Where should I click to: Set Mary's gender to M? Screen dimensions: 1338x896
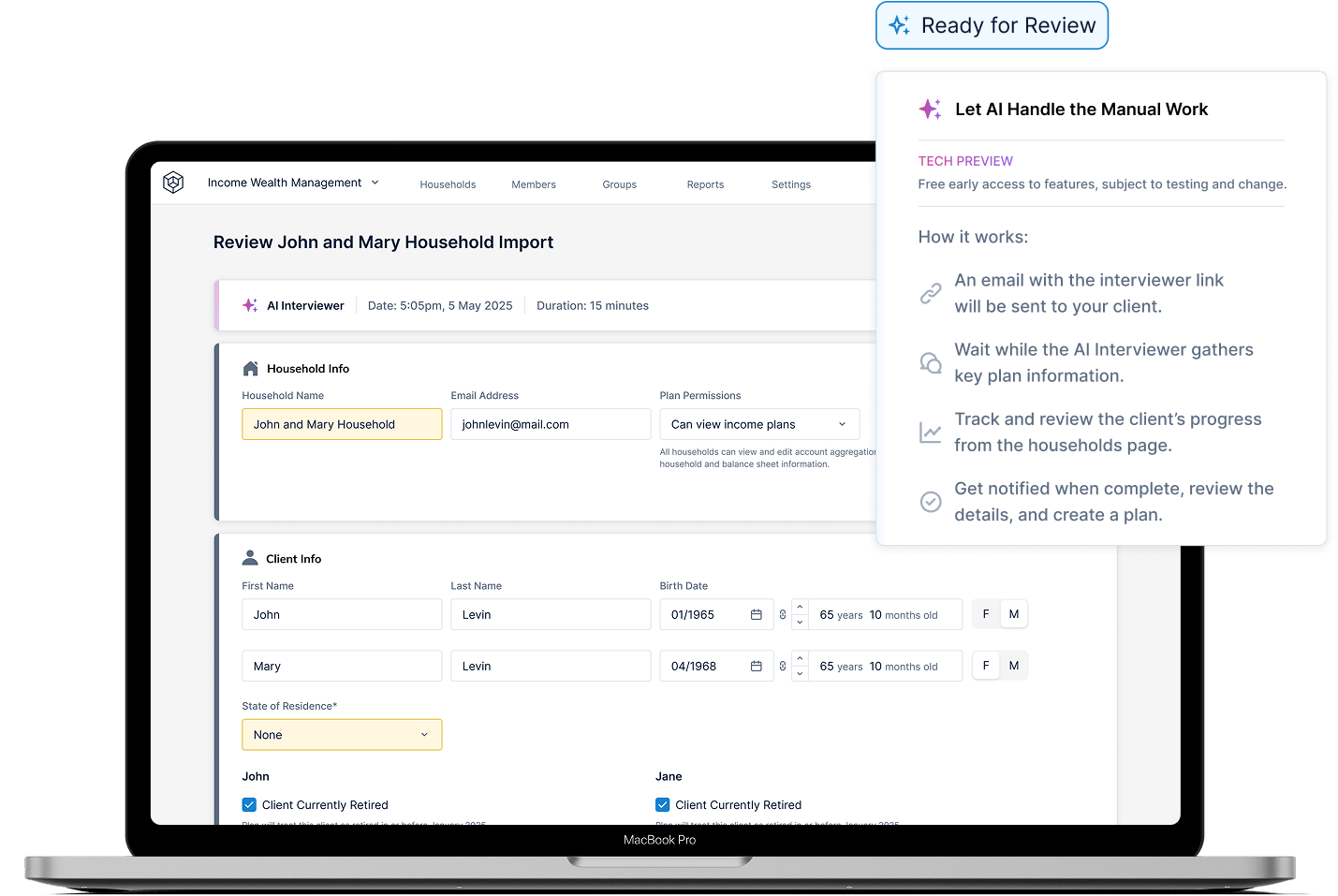[1014, 666]
